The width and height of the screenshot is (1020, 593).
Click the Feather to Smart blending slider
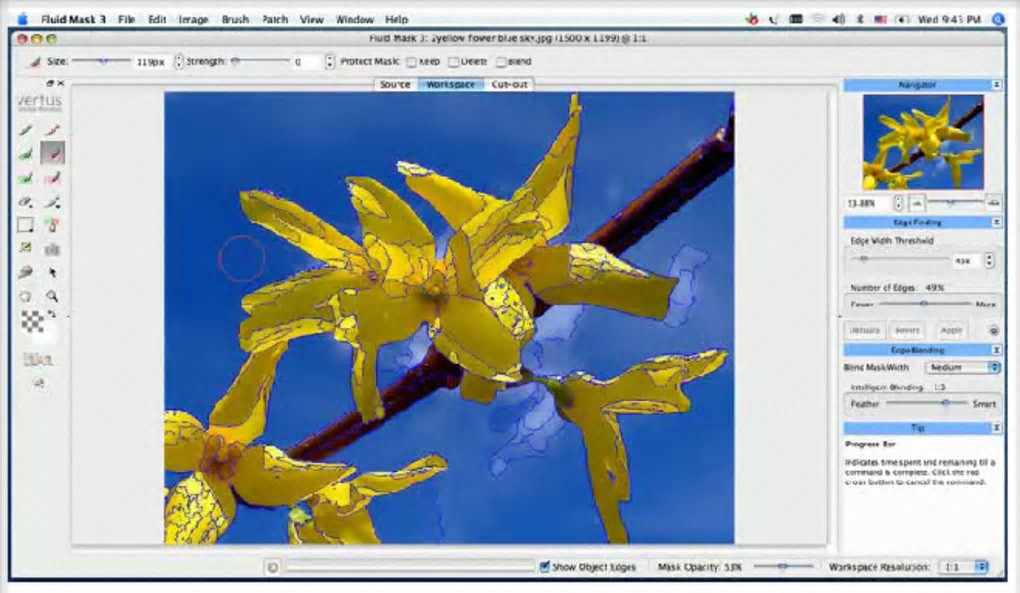click(926, 403)
